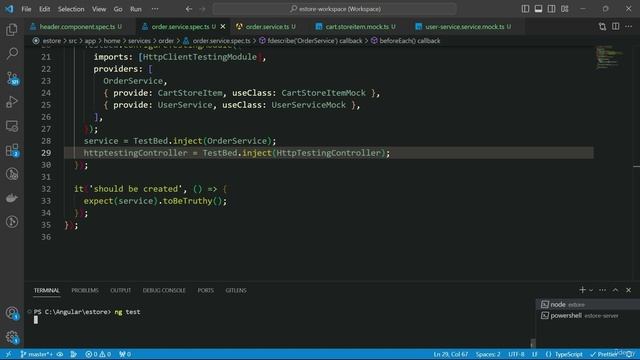Open terminal panel More Actions ellipsis

tap(602, 290)
